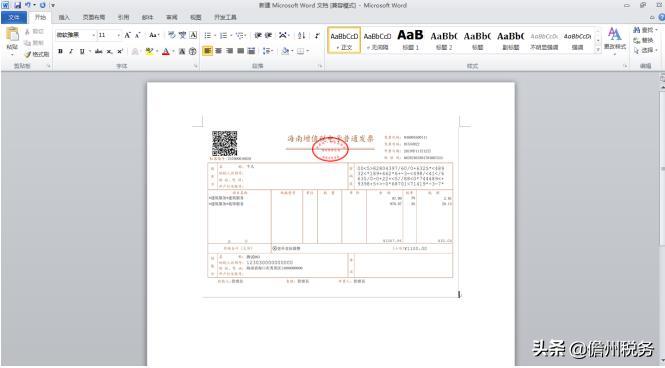Activate the Format Painter (格式刷)
This screenshot has height=368, width=665.
[36, 54]
